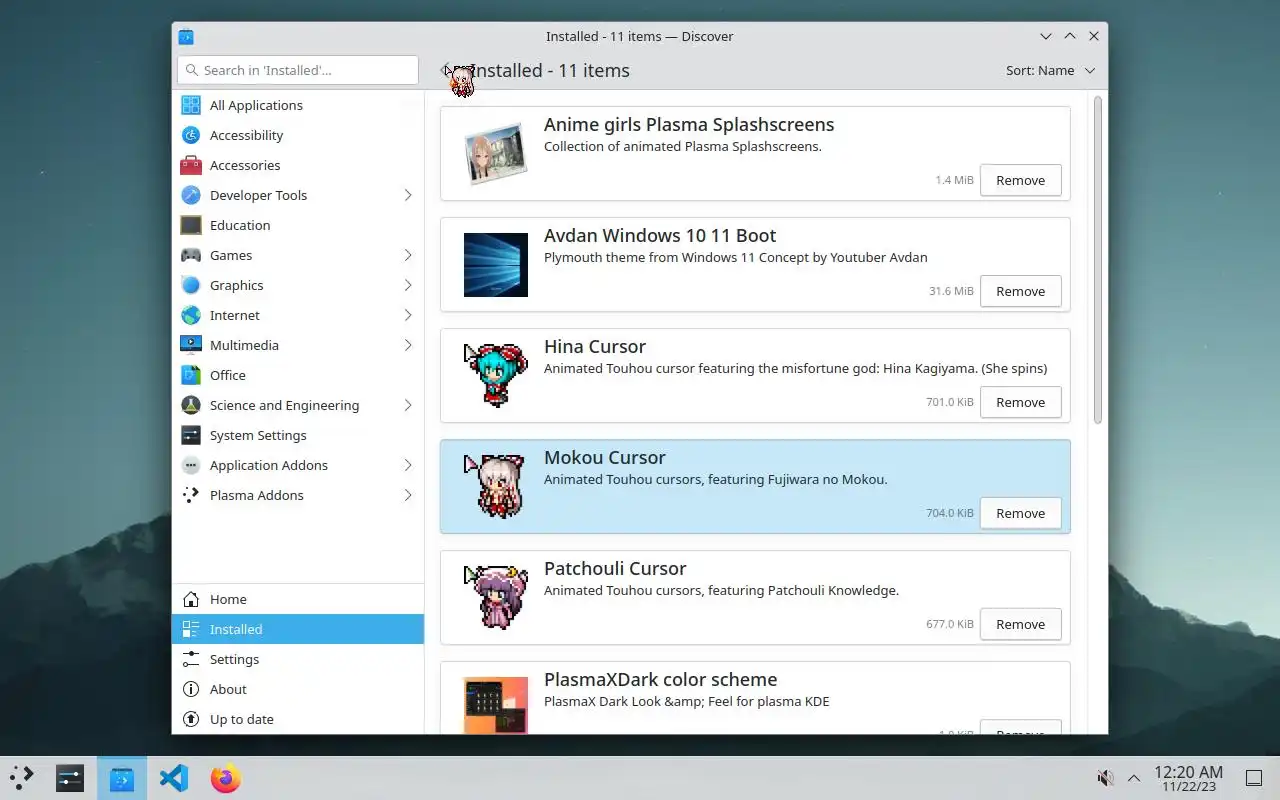Image resolution: width=1280 pixels, height=800 pixels.
Task: Click the Plasma Addons icon
Action: (x=191, y=495)
